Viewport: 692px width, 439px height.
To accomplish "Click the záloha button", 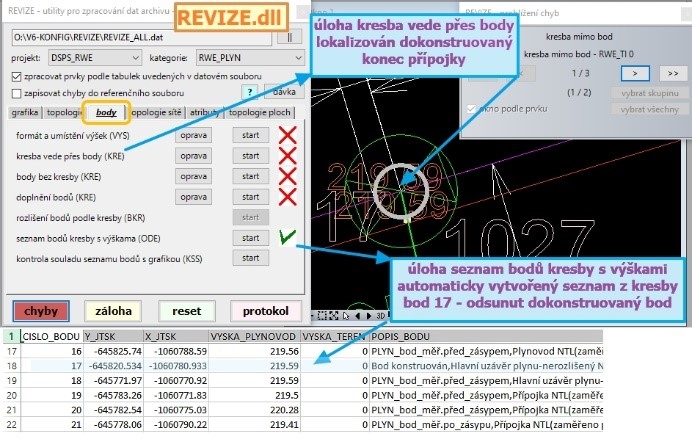I will pyautogui.click(x=113, y=311).
